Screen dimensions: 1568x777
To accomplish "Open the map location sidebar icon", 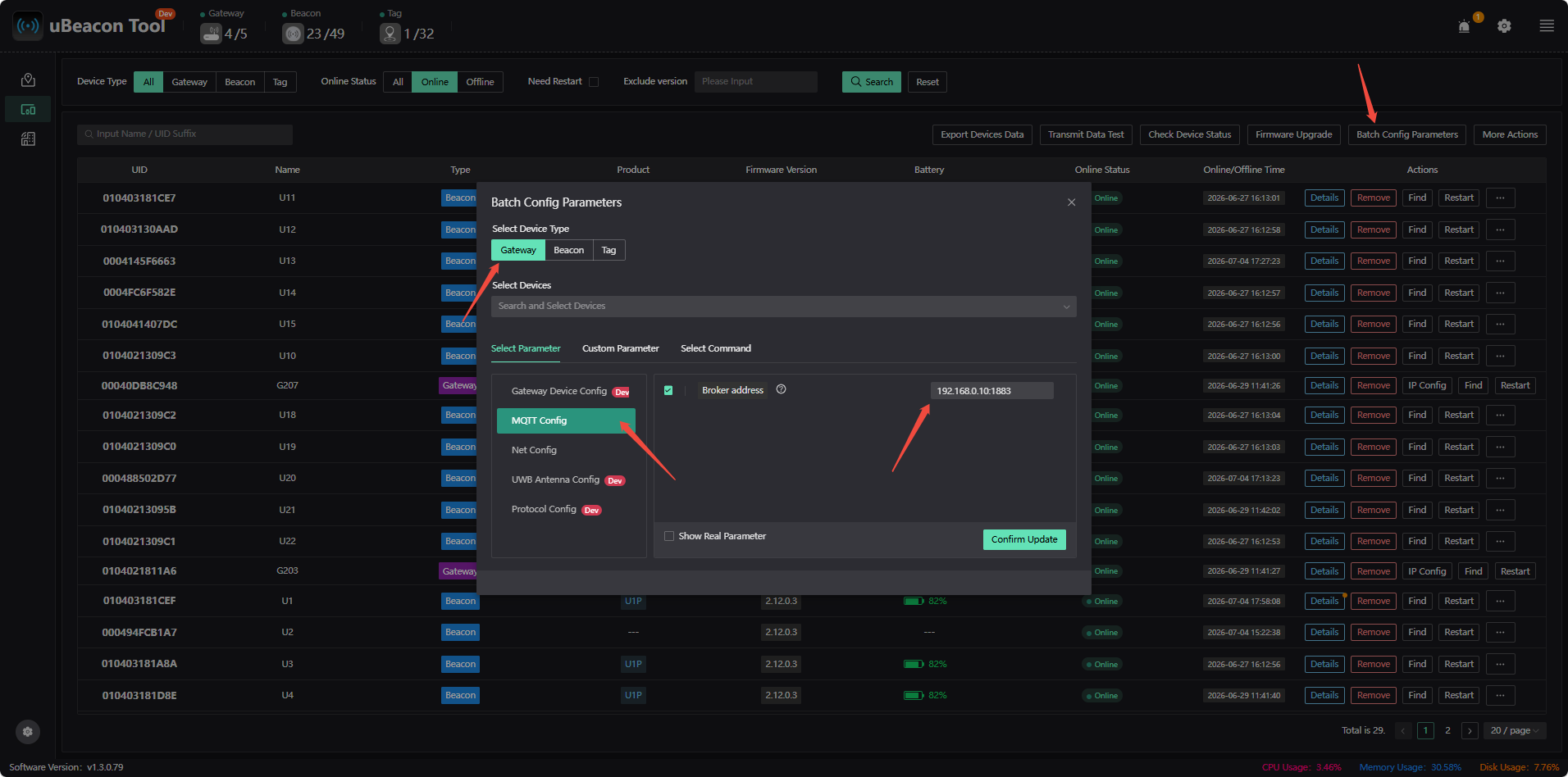I will (x=28, y=80).
